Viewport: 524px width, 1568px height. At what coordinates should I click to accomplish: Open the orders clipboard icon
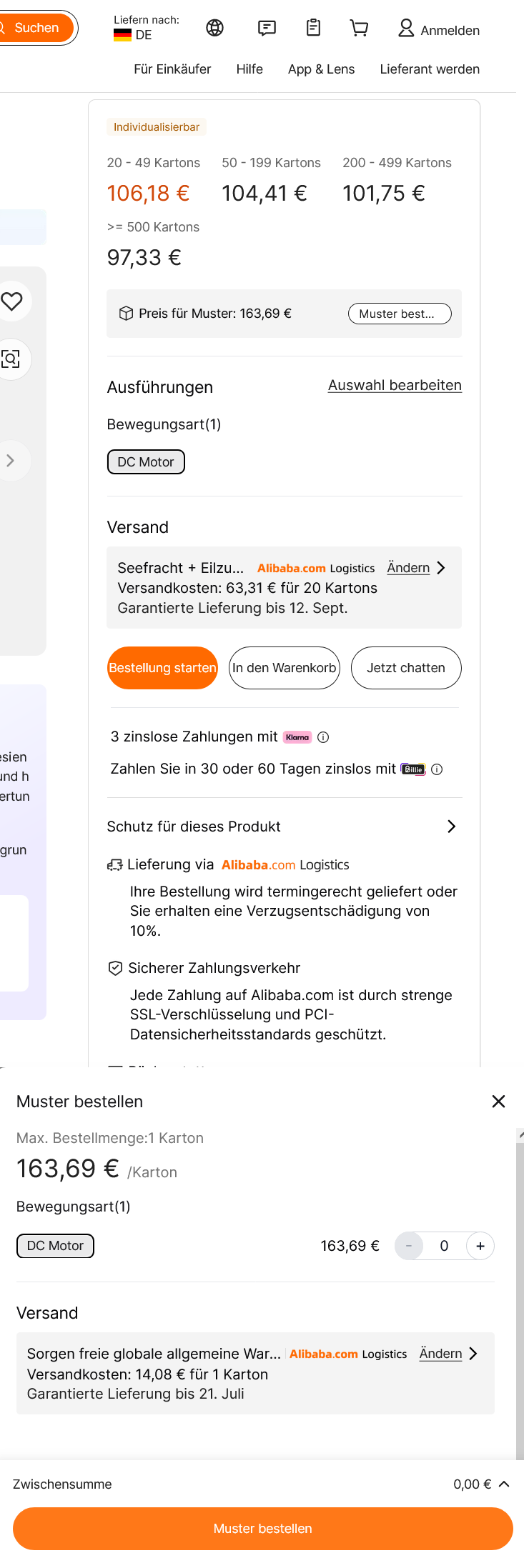coord(313,28)
